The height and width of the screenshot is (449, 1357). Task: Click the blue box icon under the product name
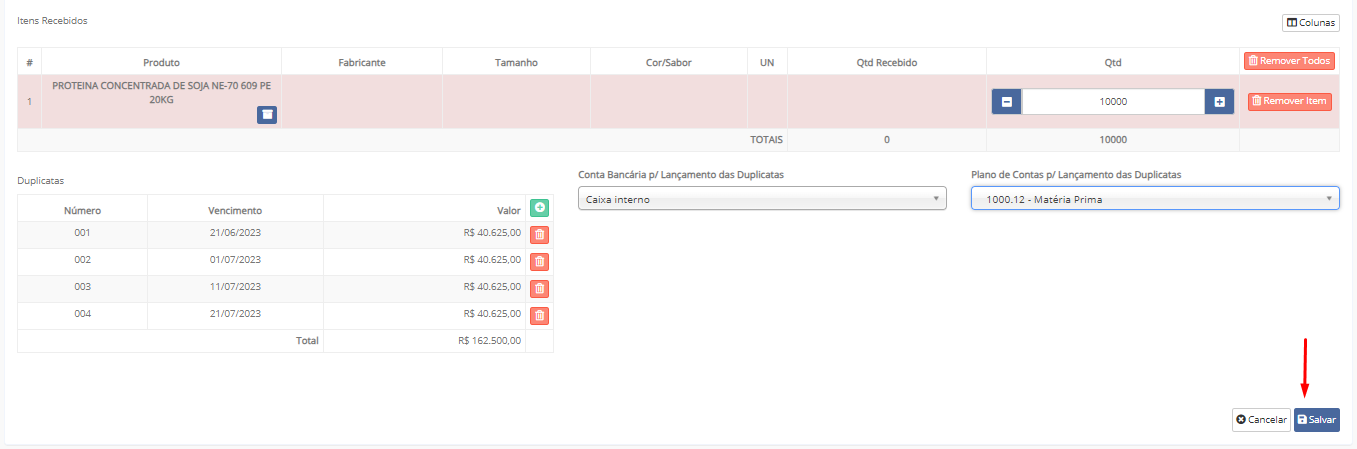[267, 115]
